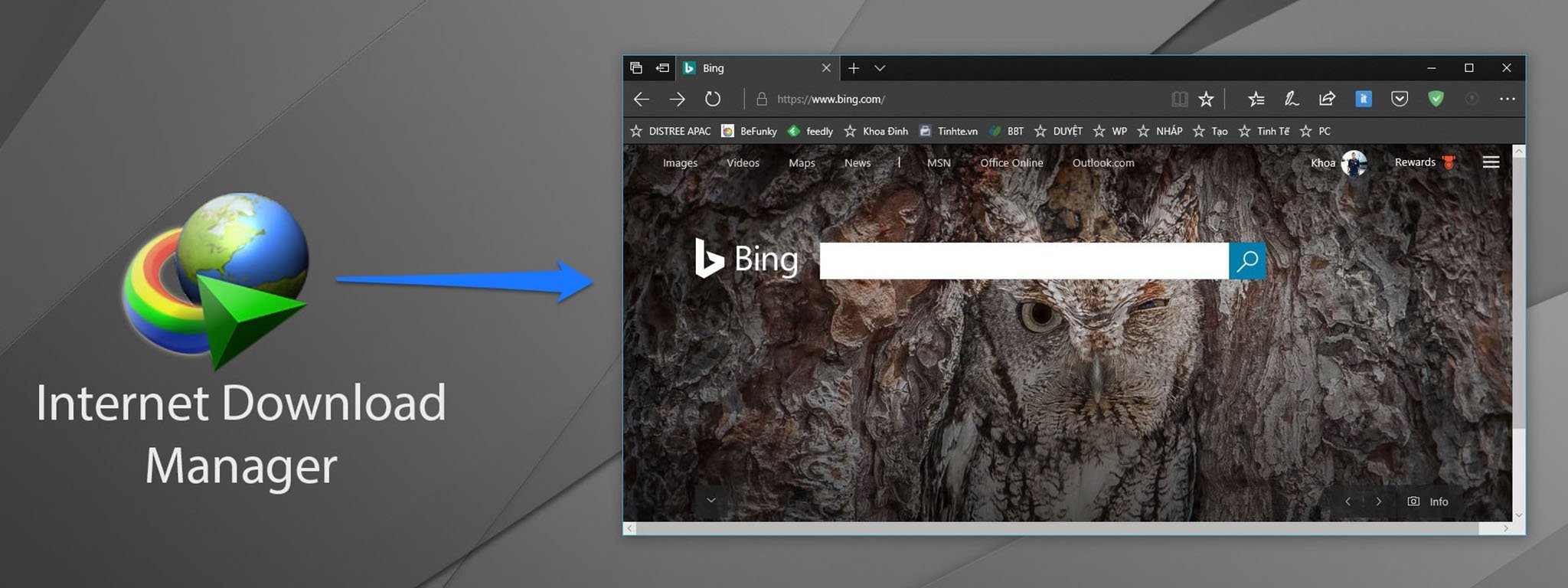The width and height of the screenshot is (1568, 588).
Task: Show tab previews chevron
Action: pos(880,68)
